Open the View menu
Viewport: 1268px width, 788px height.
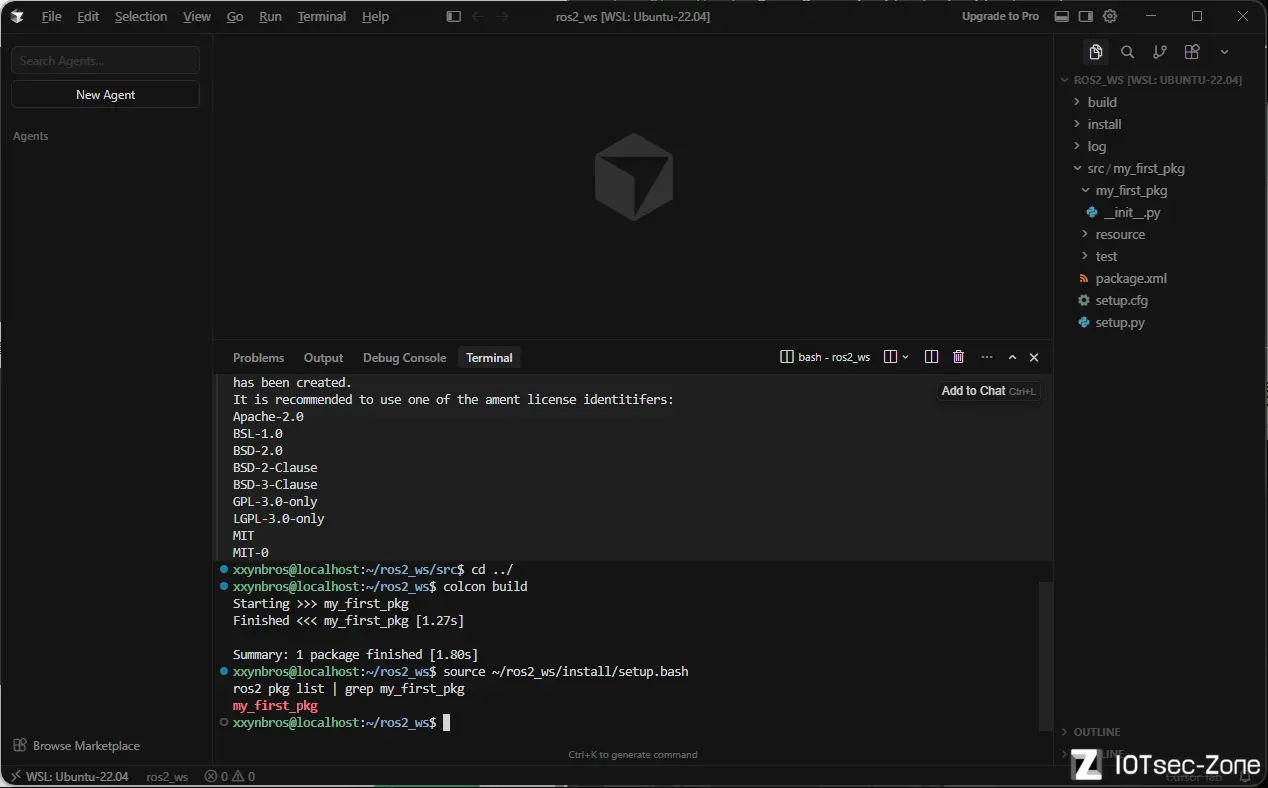(x=197, y=17)
